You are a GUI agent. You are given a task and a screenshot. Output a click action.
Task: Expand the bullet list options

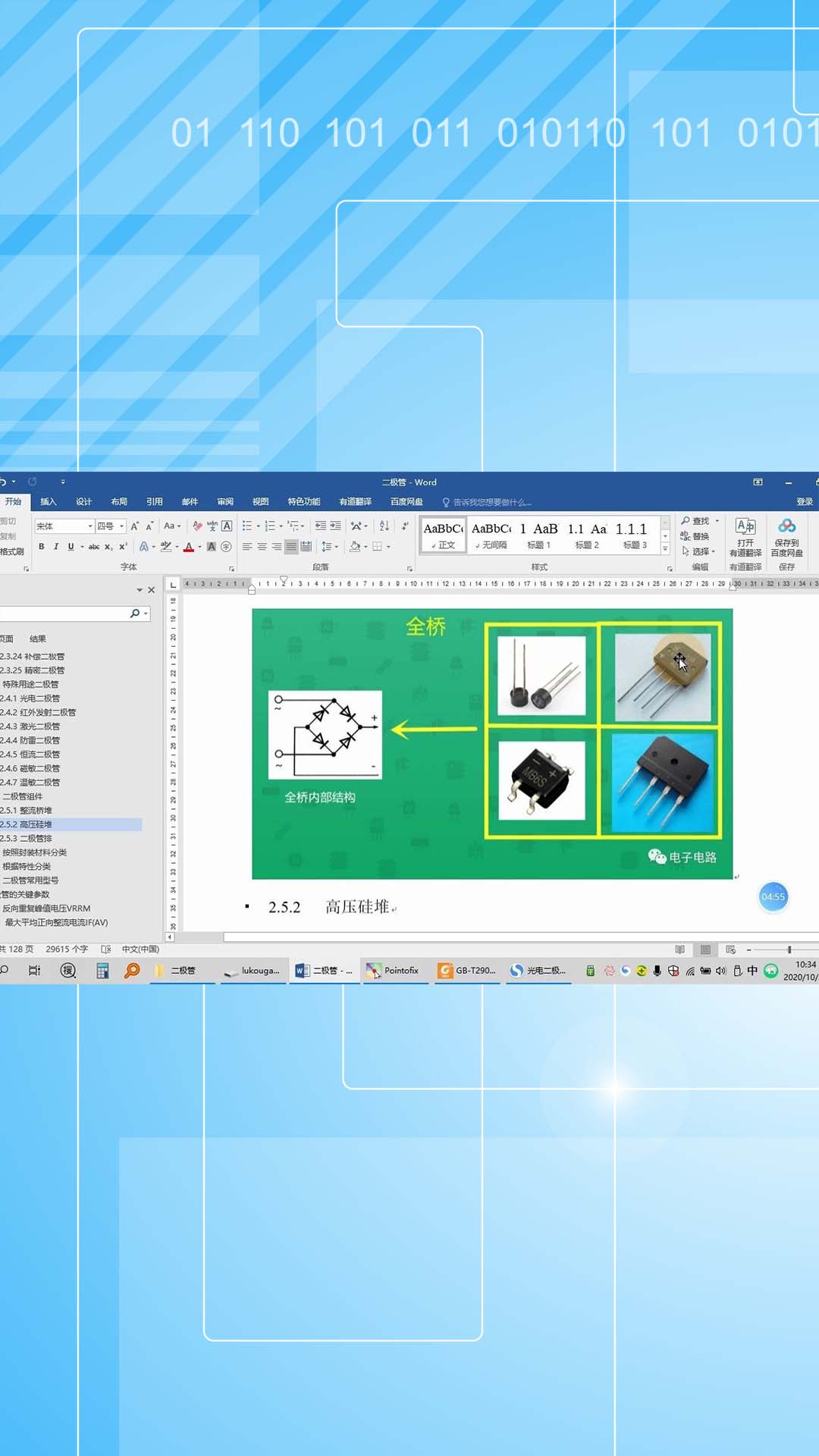[259, 526]
